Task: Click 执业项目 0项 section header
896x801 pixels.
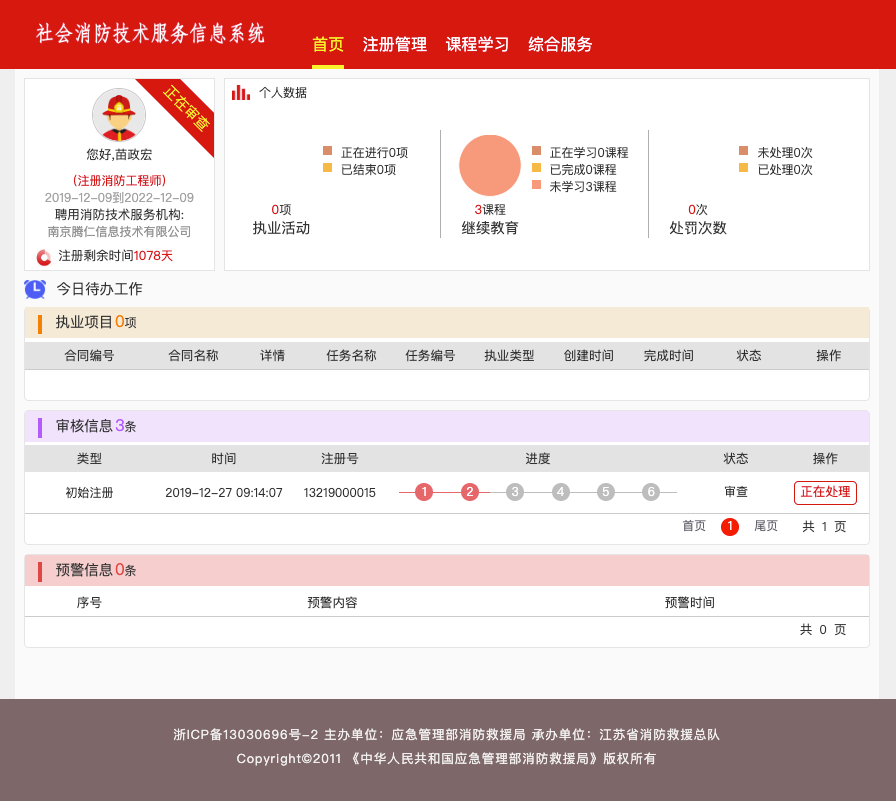Action: tap(447, 322)
